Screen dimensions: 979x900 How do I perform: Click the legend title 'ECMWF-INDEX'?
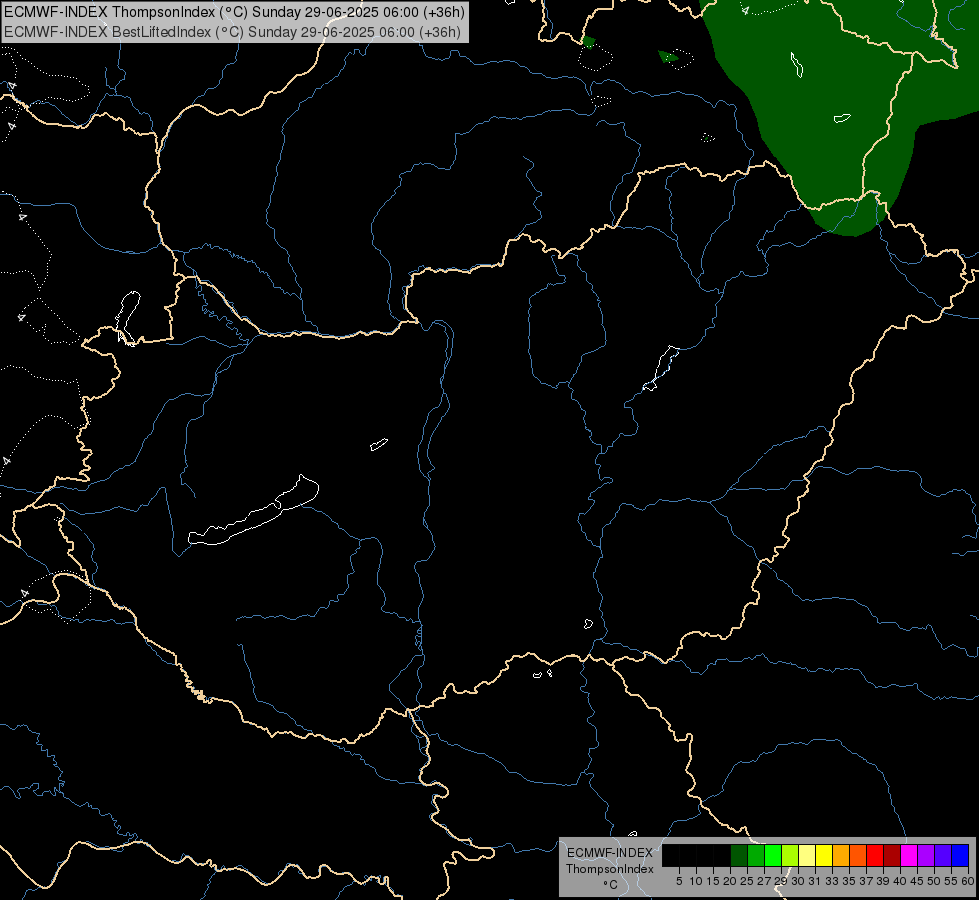pos(609,853)
